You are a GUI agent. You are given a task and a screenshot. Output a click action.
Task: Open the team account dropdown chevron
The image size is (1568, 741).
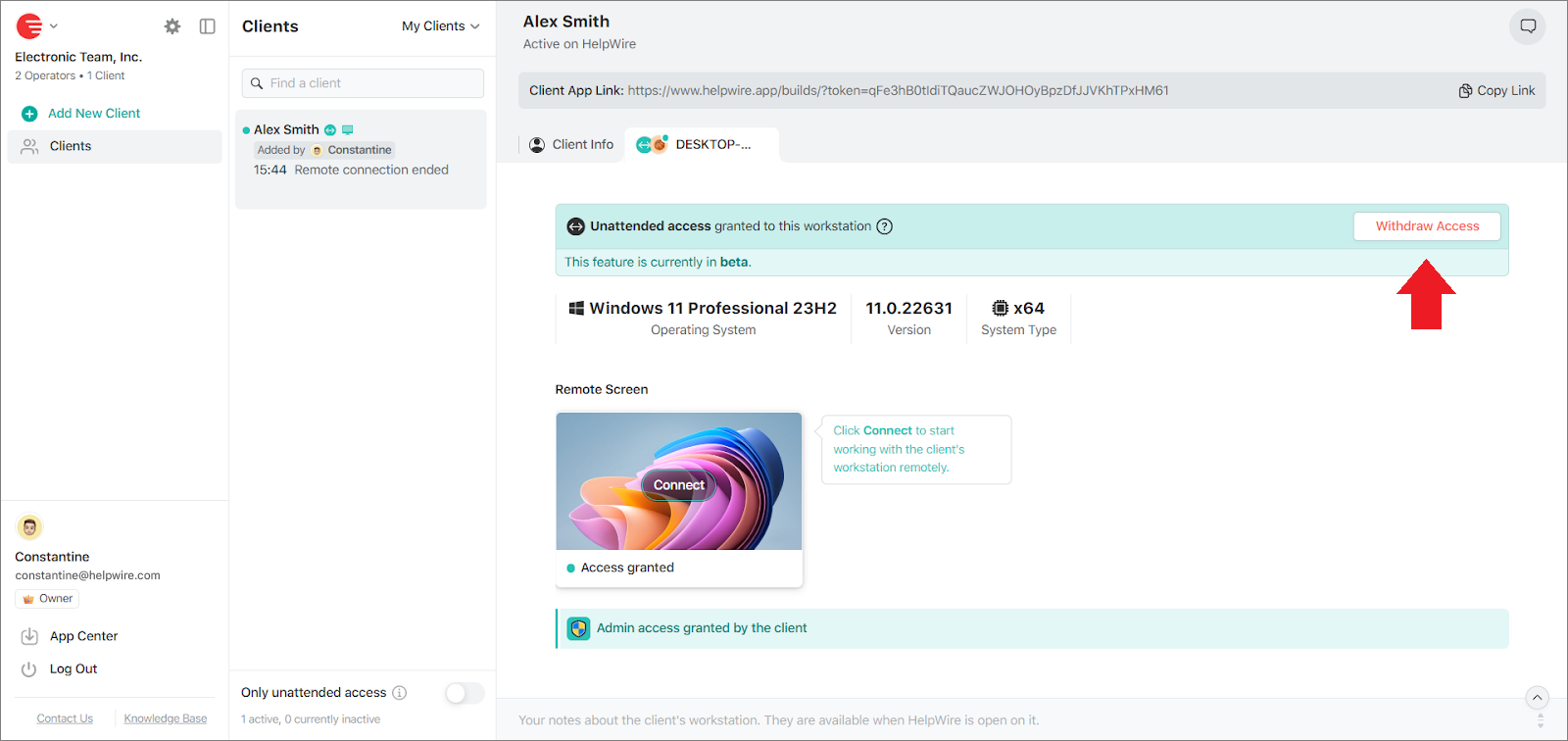click(54, 26)
